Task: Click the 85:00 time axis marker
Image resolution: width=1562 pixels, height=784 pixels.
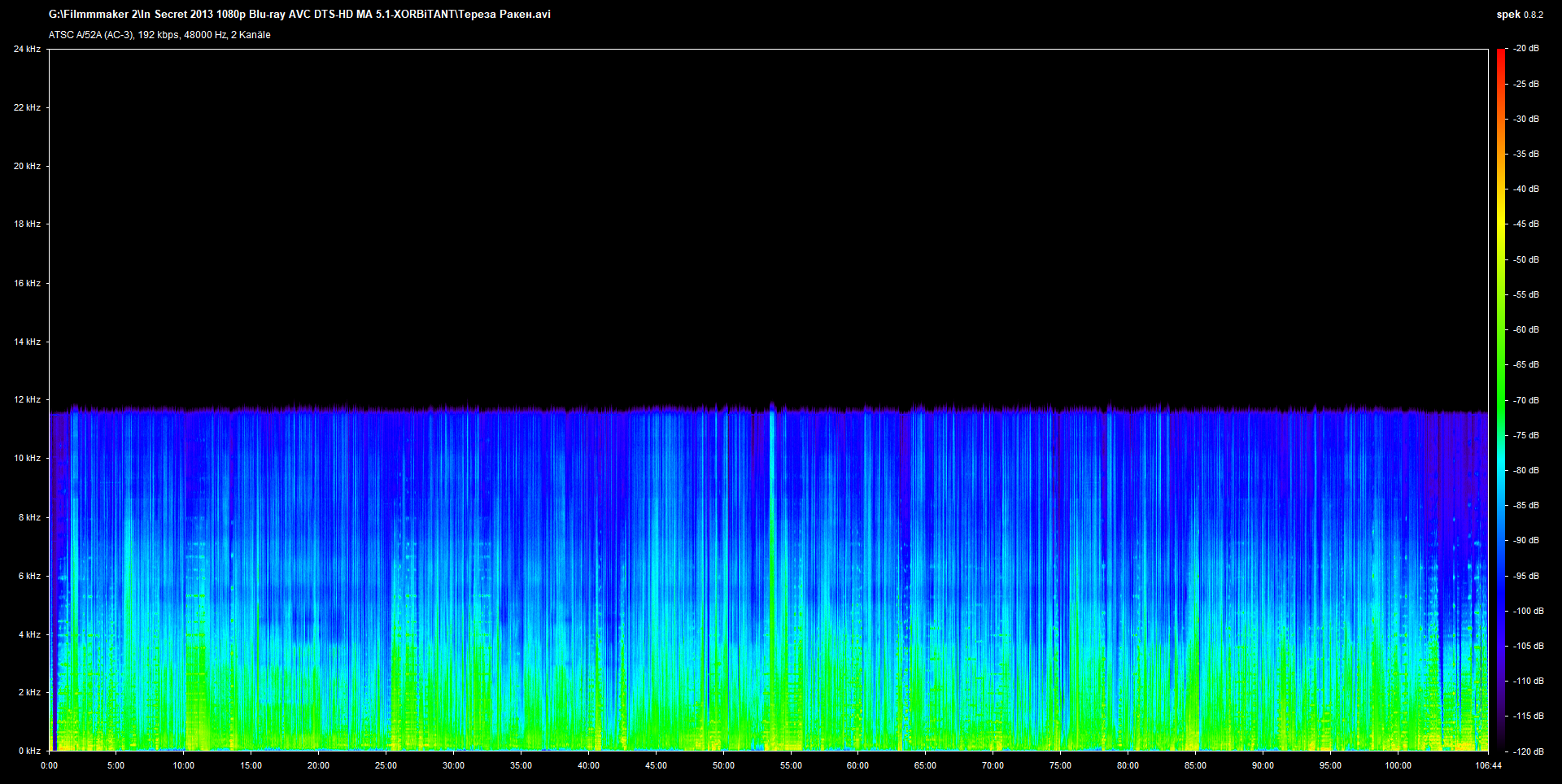Action: pos(1195,765)
